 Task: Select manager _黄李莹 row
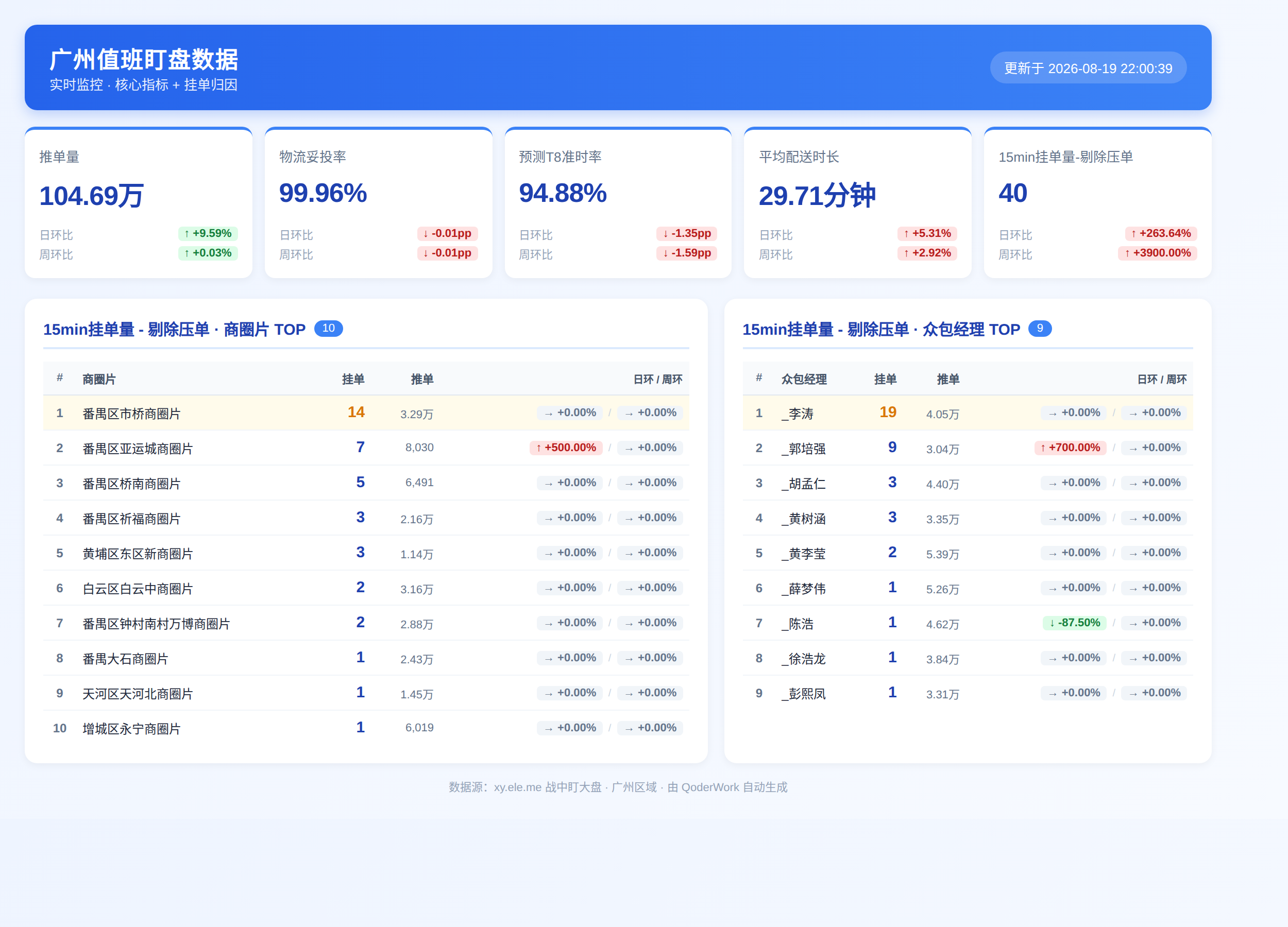(x=968, y=553)
